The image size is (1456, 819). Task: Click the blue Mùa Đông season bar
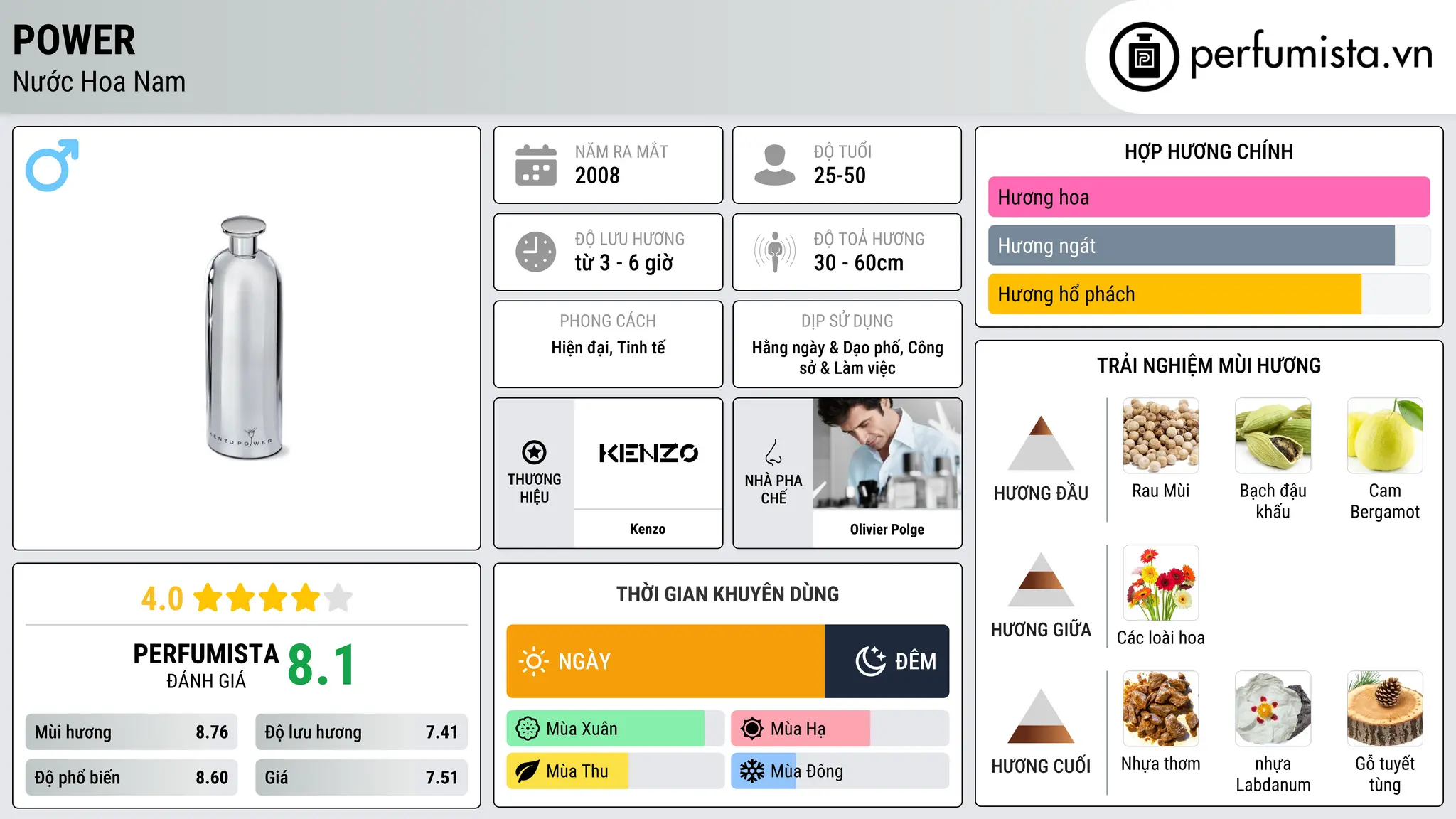(x=764, y=771)
